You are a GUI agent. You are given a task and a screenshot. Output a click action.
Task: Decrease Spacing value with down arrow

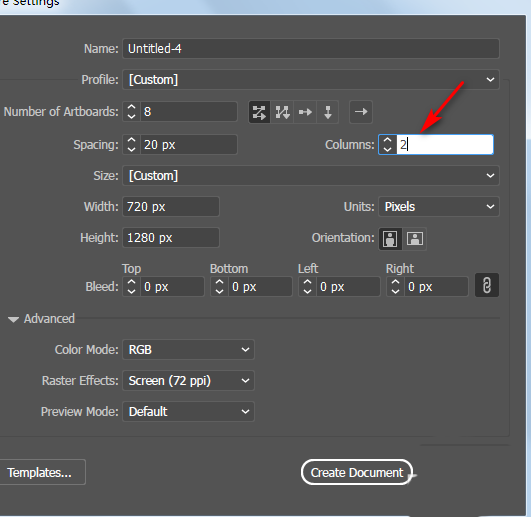(131, 149)
